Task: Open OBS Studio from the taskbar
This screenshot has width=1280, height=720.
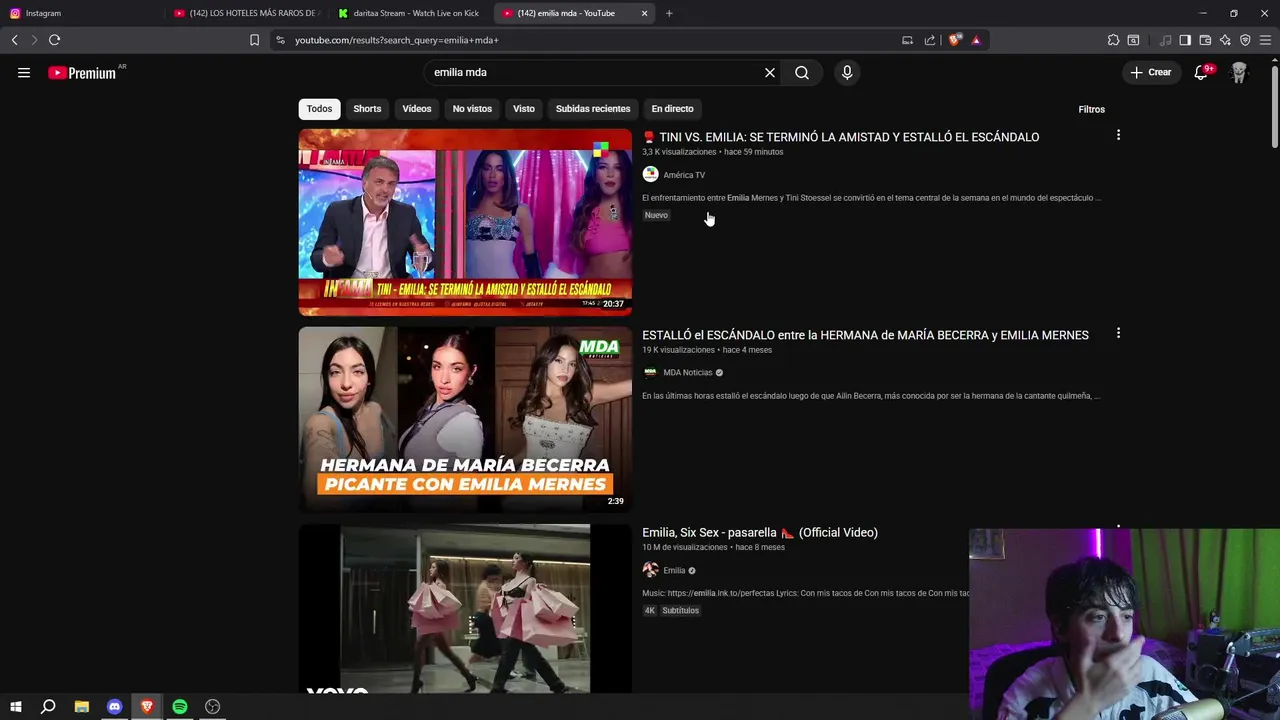Action: tap(213, 707)
